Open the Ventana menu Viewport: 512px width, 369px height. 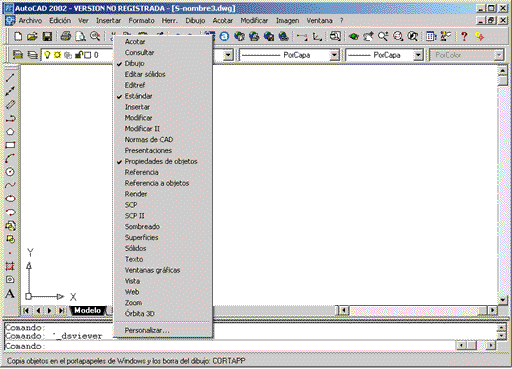pyautogui.click(x=319, y=21)
